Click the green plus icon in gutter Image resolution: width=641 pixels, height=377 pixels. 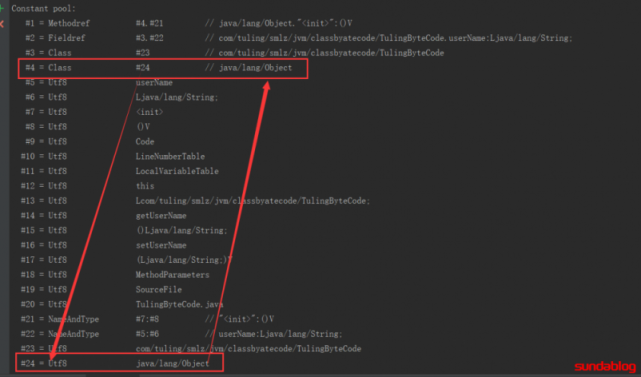pyautogui.click(x=2, y=8)
